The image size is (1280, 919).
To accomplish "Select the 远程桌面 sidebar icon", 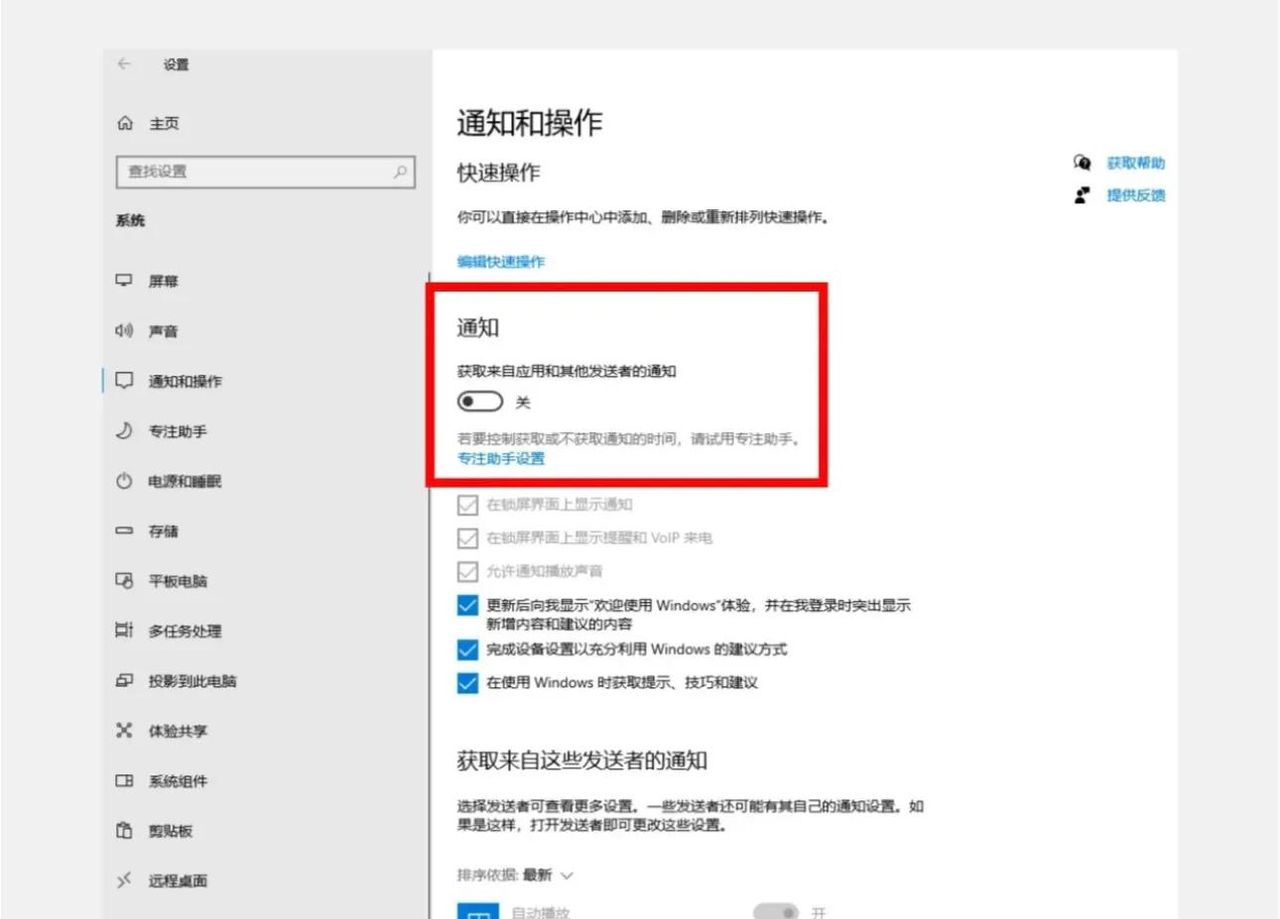I will pos(123,881).
